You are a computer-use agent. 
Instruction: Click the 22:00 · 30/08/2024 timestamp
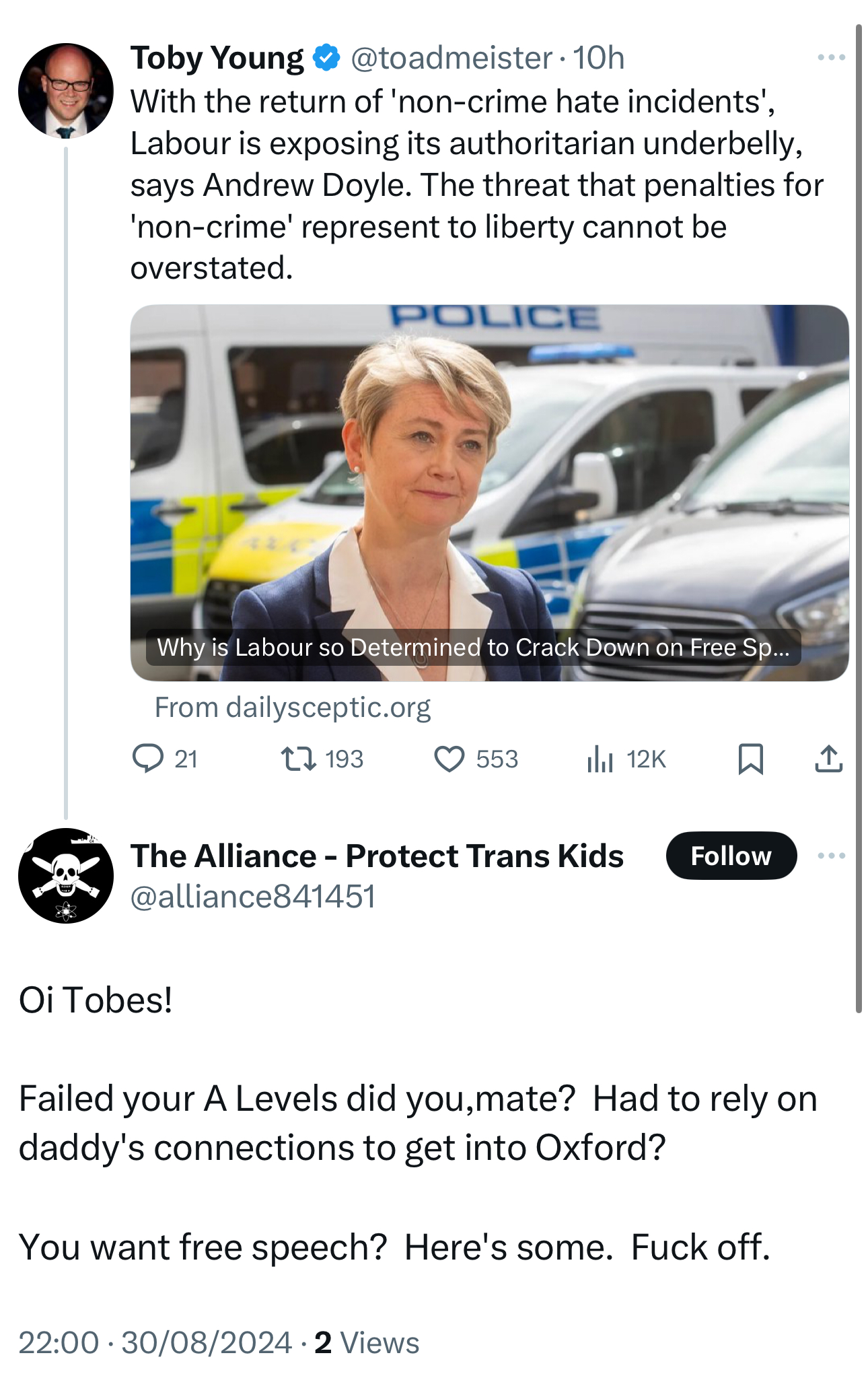tap(155, 1343)
